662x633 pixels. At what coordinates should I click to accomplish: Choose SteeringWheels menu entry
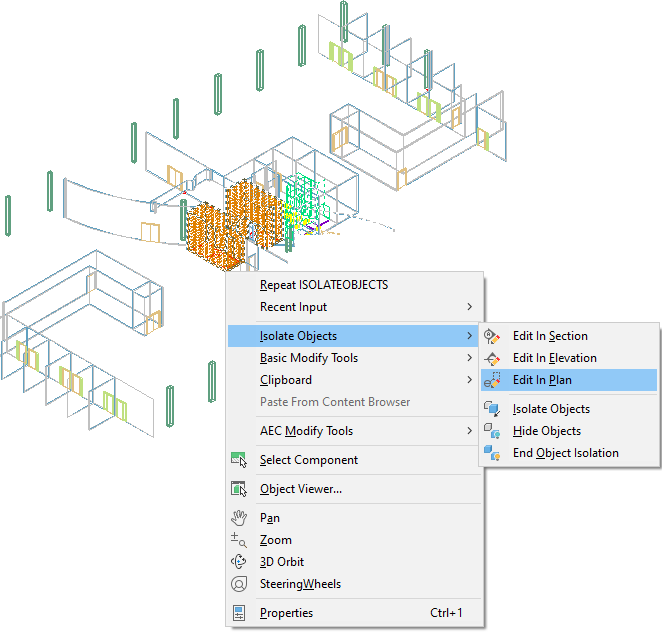[354, 584]
